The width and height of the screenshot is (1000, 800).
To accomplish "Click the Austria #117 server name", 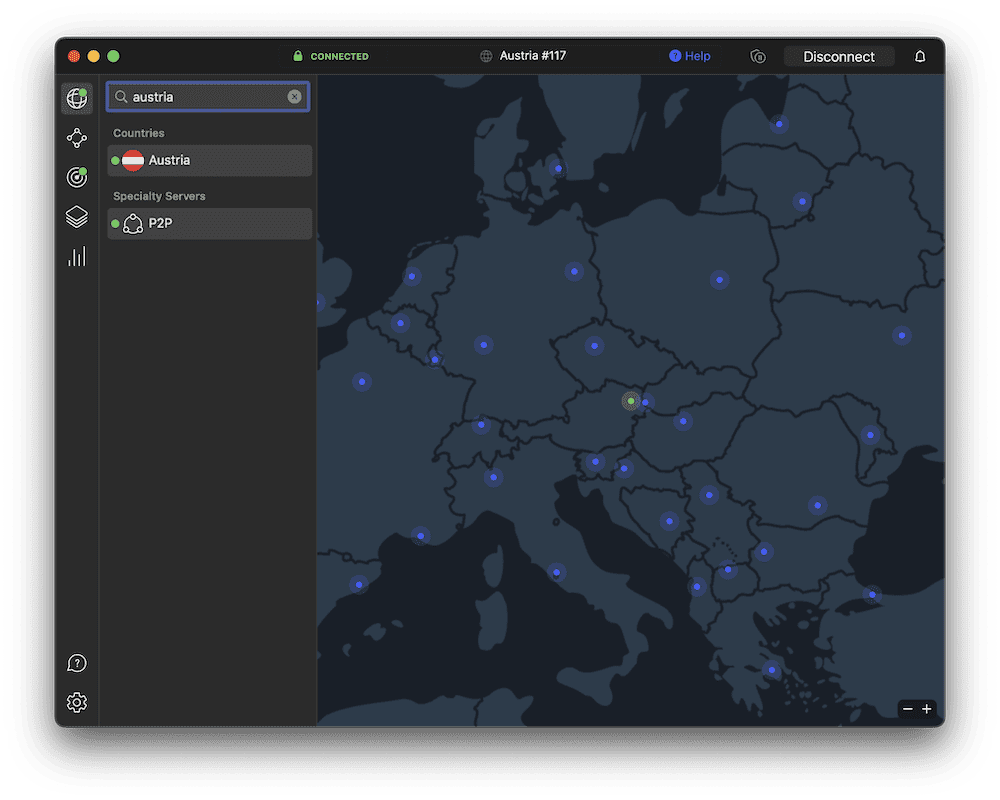I will click(x=533, y=56).
